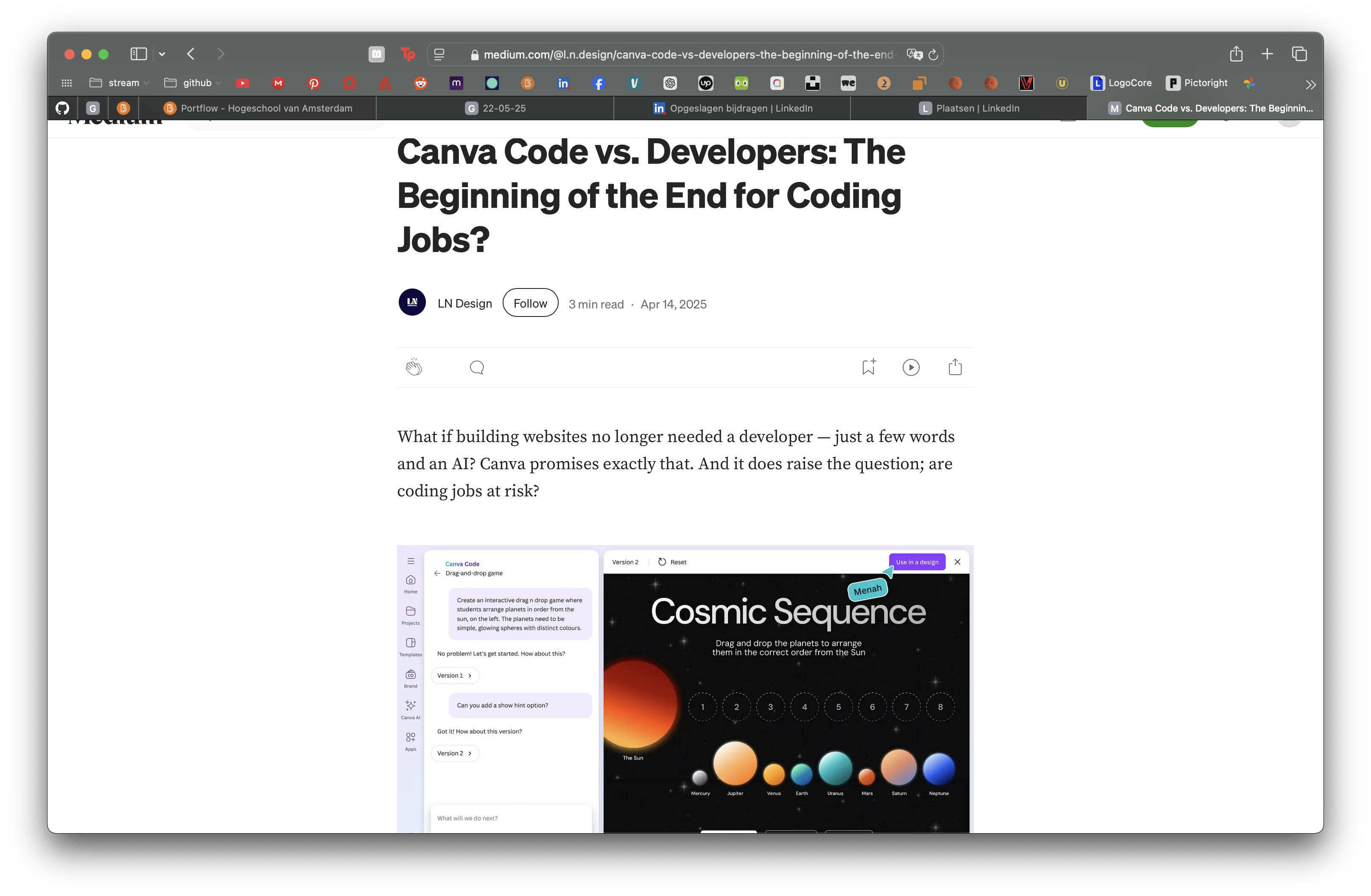The image size is (1371, 896).
Task: Switch to Plaatsen LinkedIn tab
Action: tap(969, 108)
